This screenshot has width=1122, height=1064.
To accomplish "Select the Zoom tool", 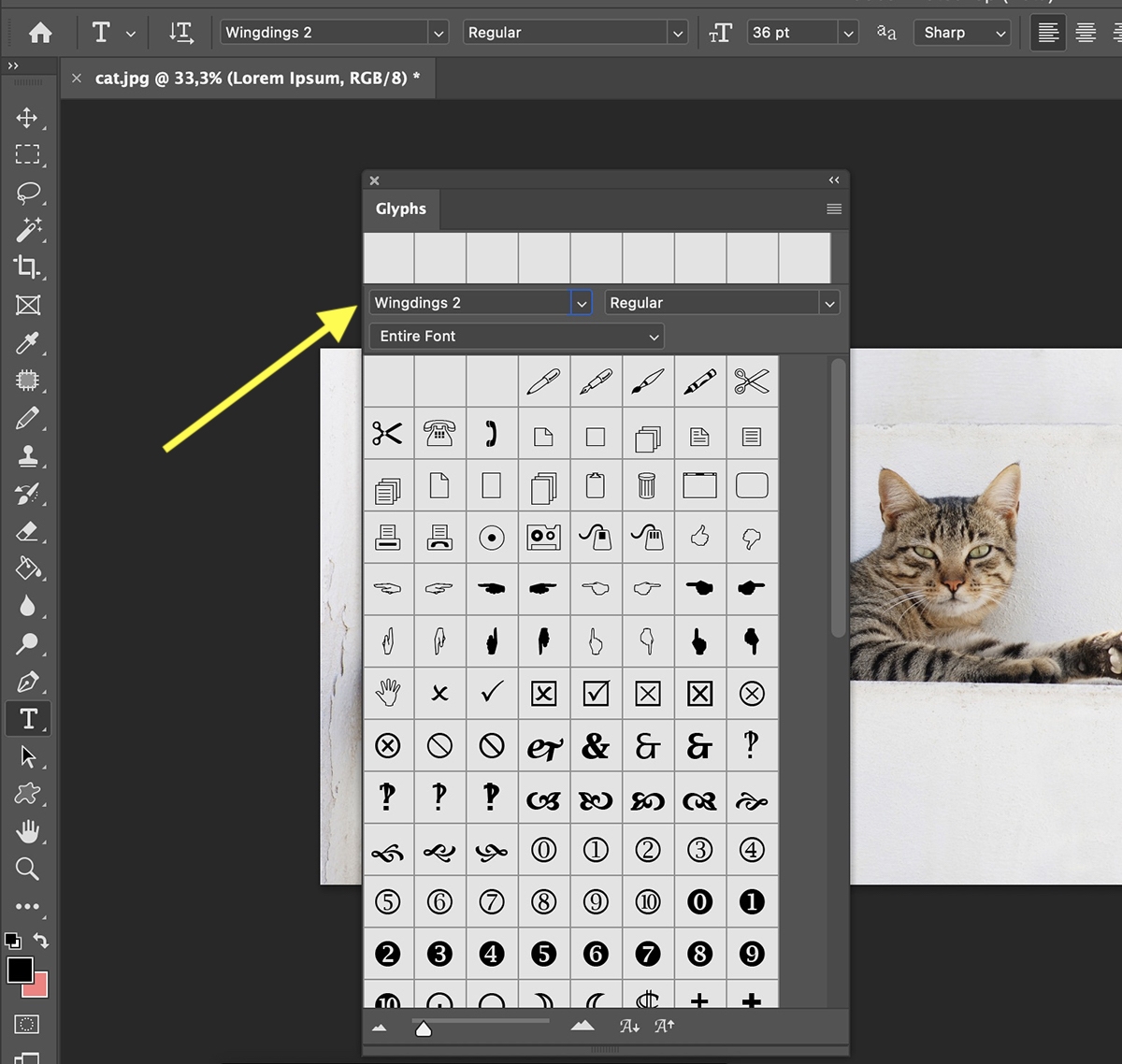I will pos(27,869).
